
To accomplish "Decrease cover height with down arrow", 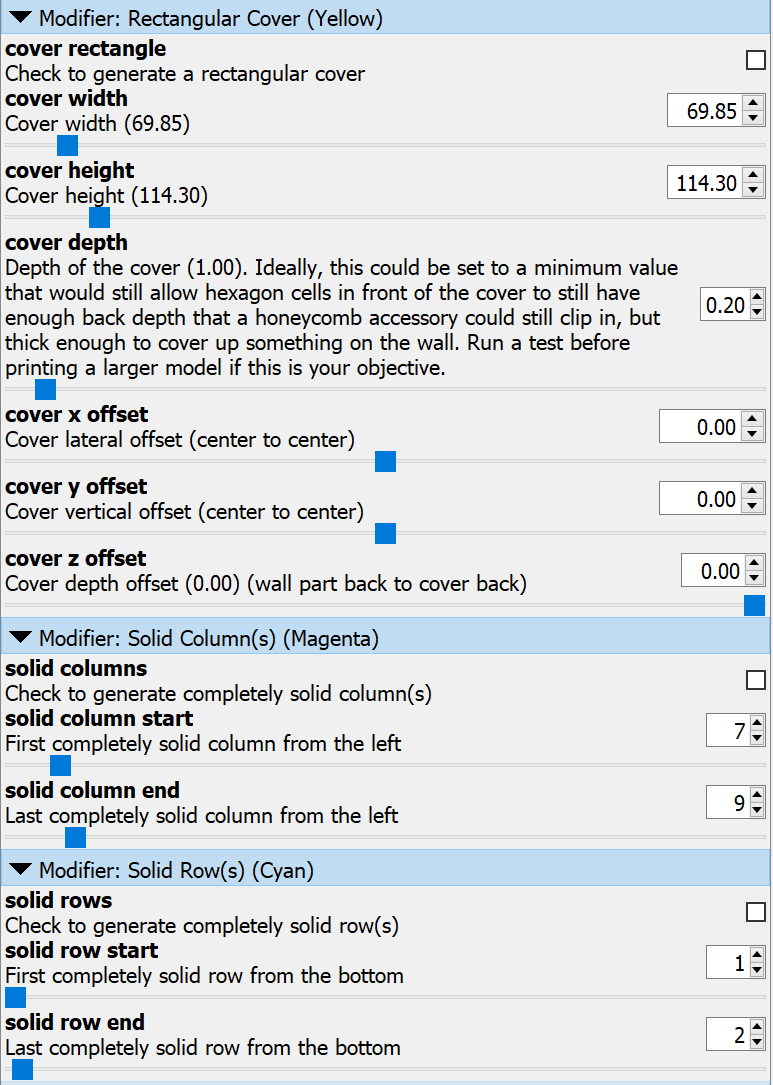I will pos(754,190).
